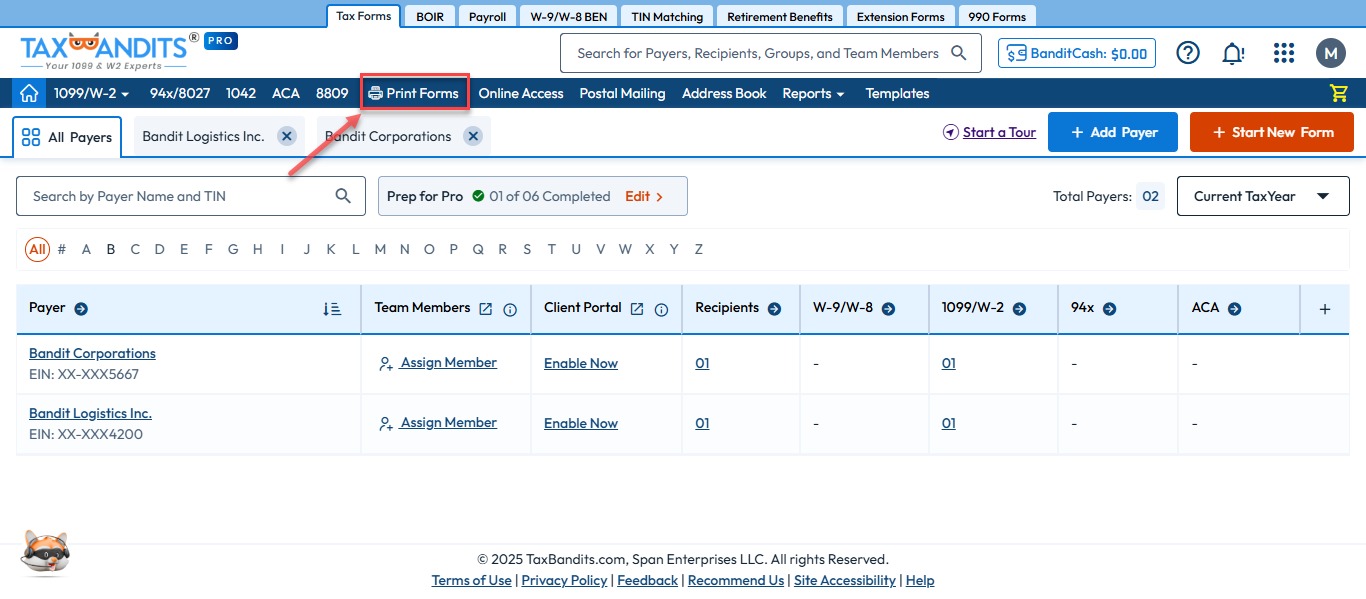The height and width of the screenshot is (599, 1366).
Task: Switch to the Payroll product tab
Action: tap(488, 16)
